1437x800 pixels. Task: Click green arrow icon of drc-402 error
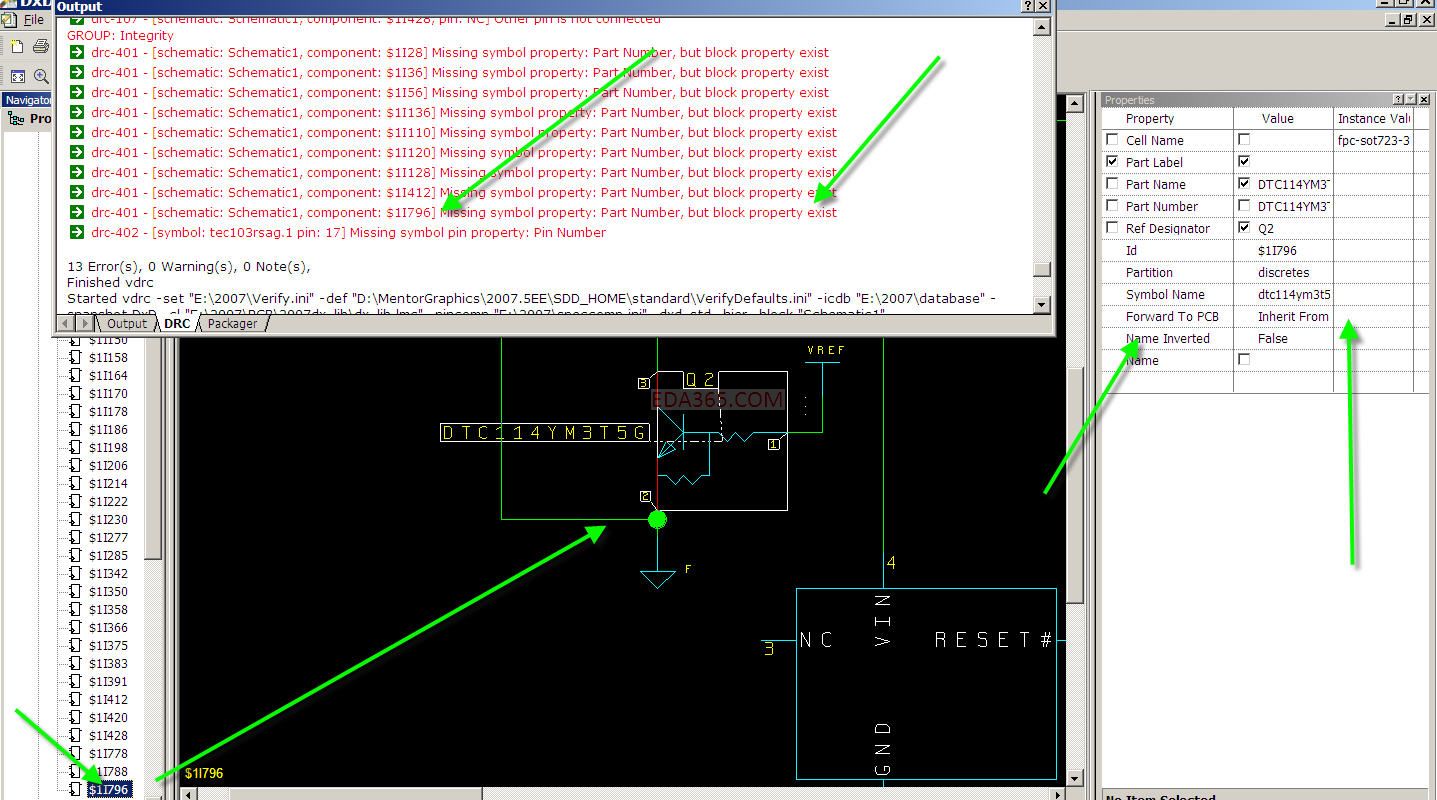point(77,232)
